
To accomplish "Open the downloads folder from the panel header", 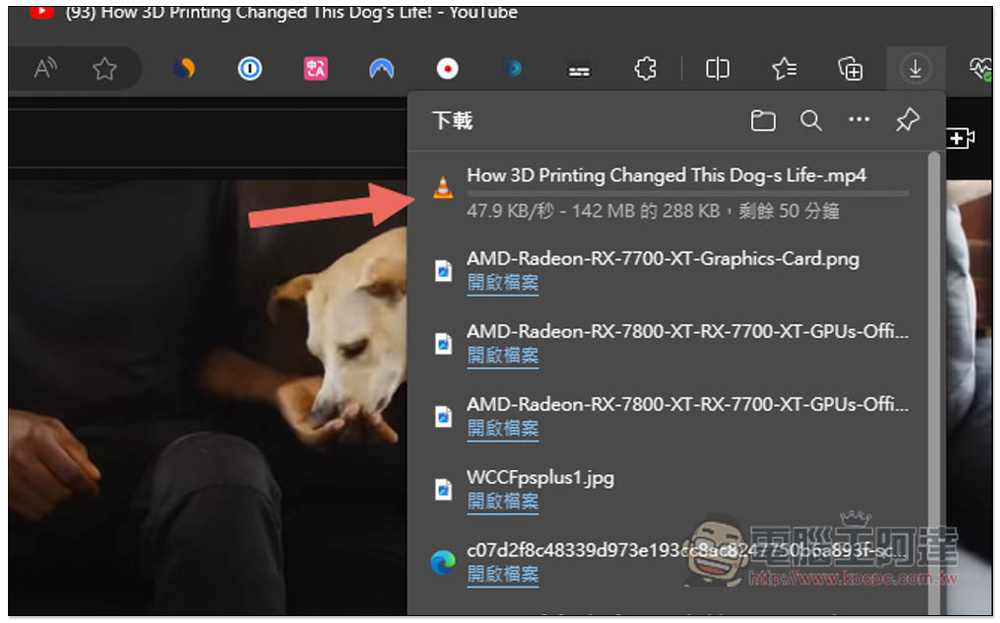I will tap(763, 121).
